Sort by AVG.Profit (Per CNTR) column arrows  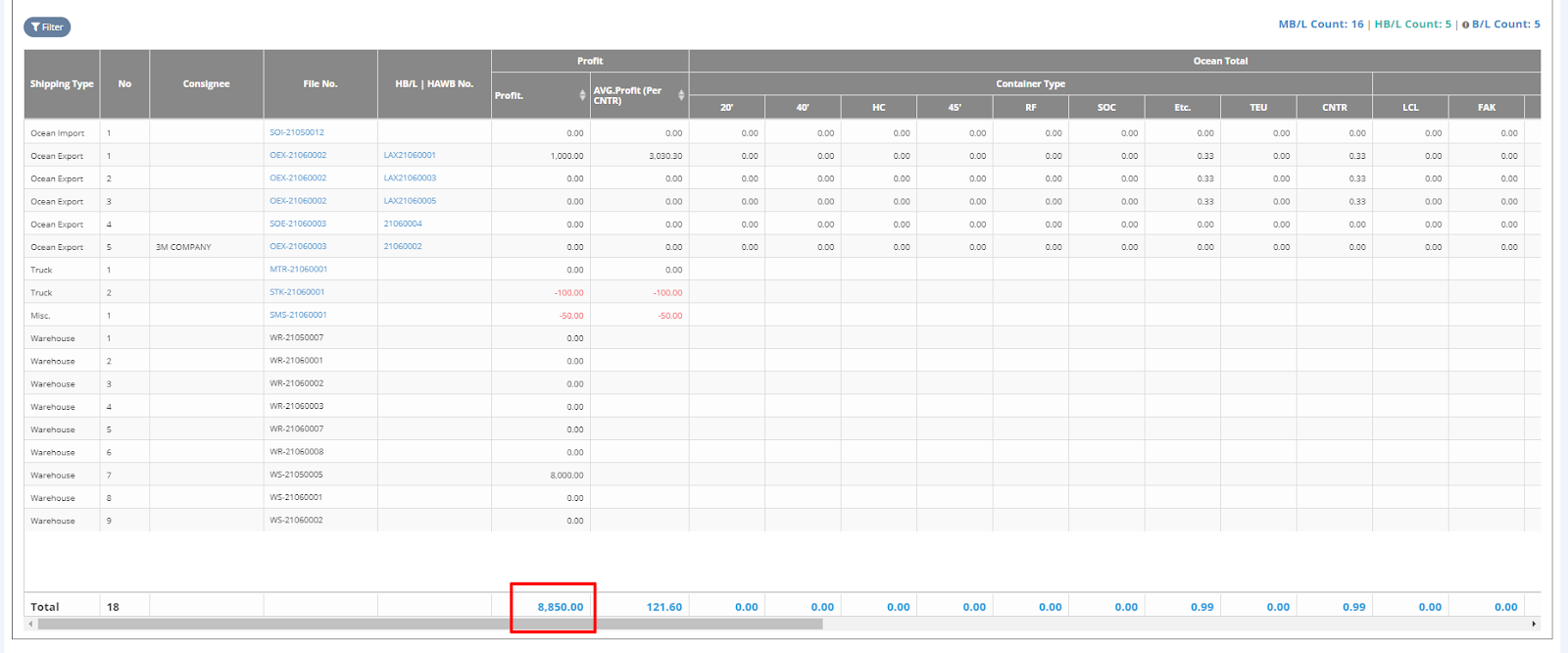point(681,95)
